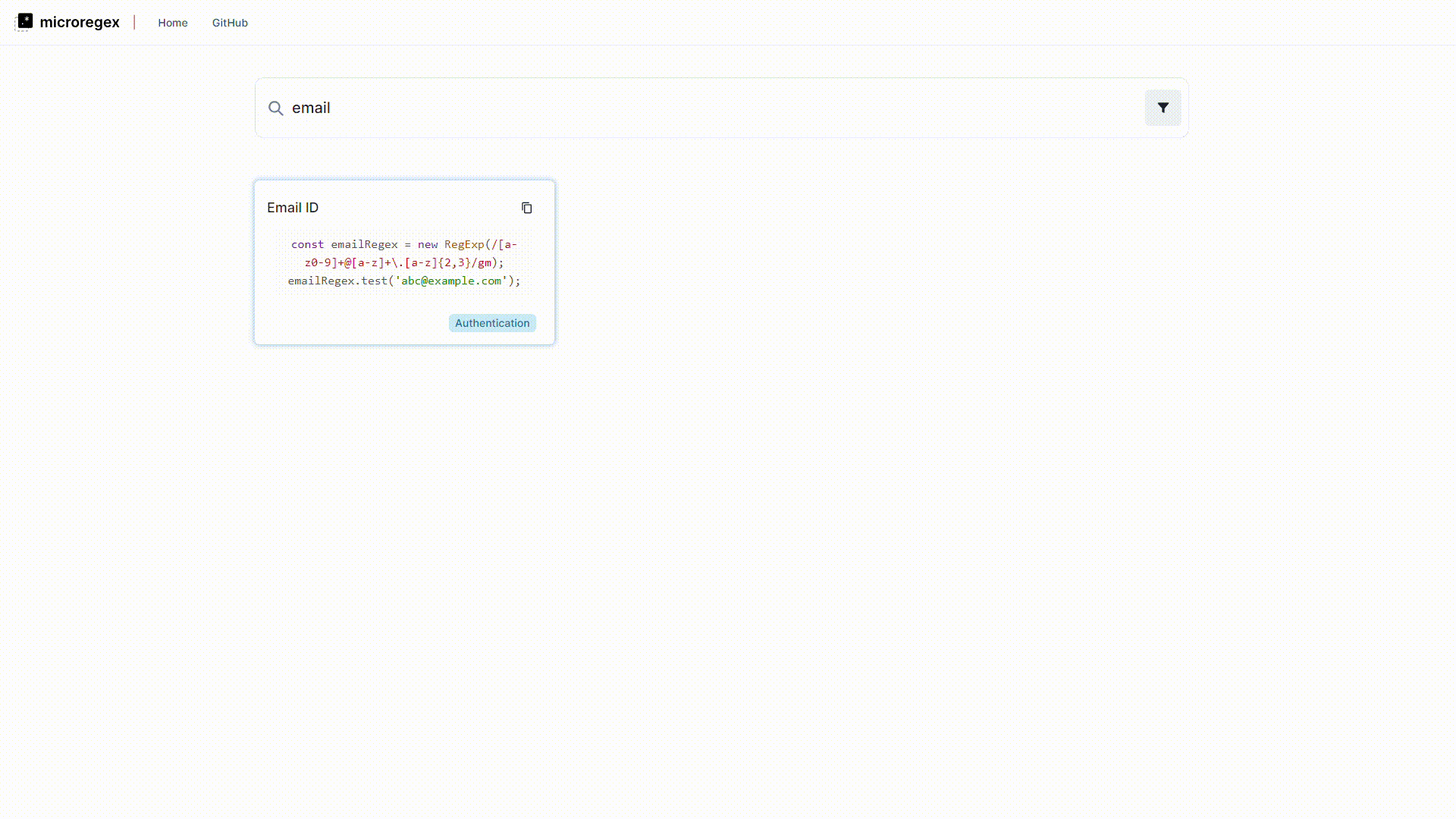Image resolution: width=1456 pixels, height=819 pixels.
Task: Click the Email ID card title
Action: pyautogui.click(x=293, y=207)
